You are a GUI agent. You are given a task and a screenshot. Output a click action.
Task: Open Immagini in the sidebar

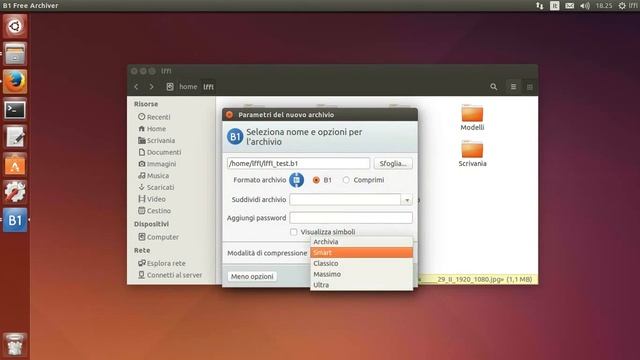click(x=157, y=164)
